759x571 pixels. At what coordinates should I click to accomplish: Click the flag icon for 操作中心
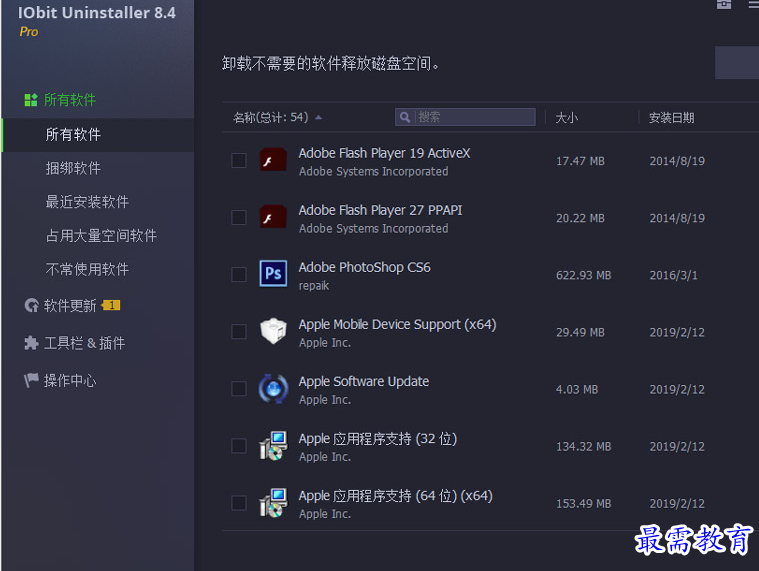(x=31, y=380)
